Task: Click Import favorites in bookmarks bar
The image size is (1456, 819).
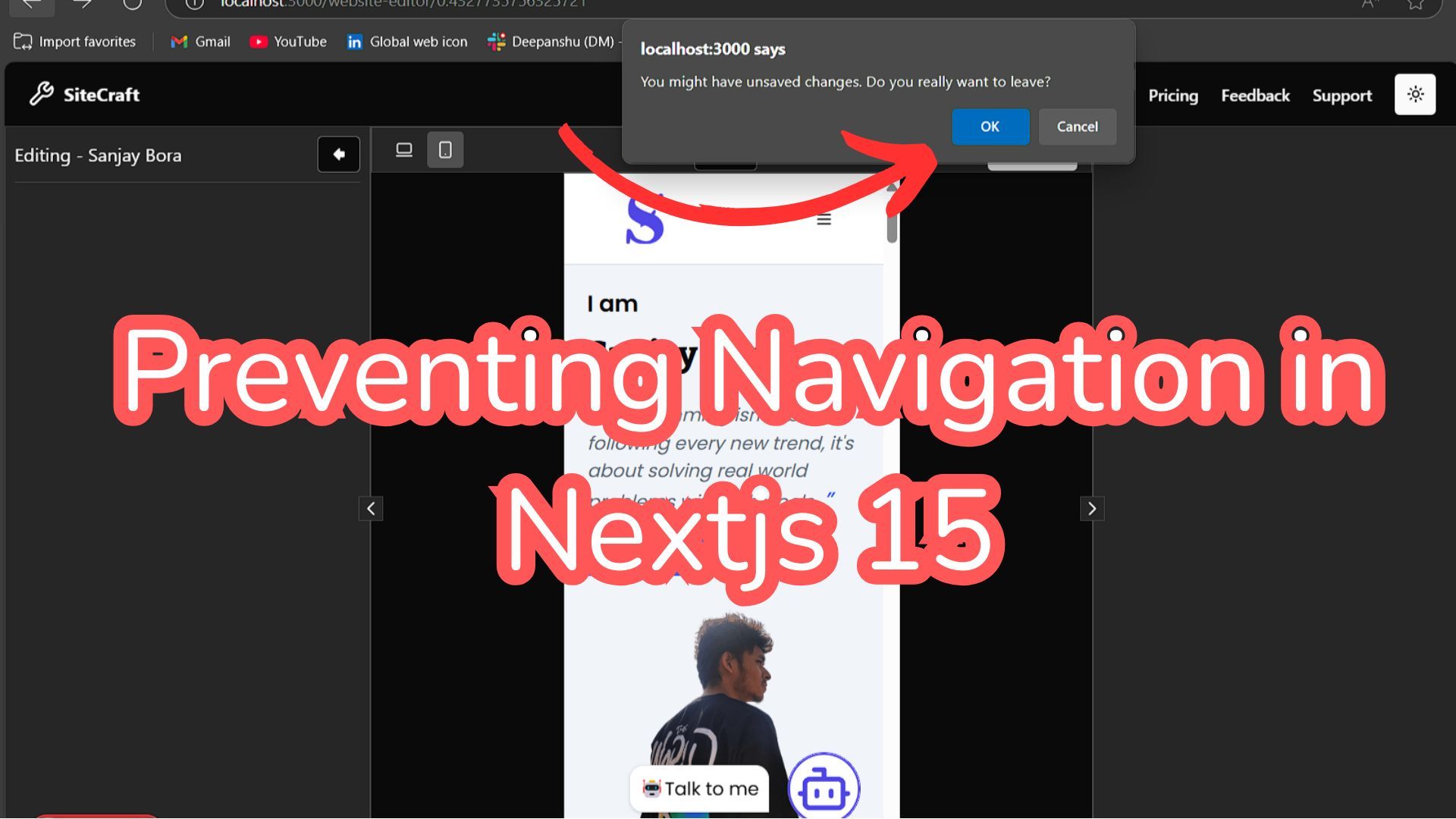Action: [x=75, y=42]
